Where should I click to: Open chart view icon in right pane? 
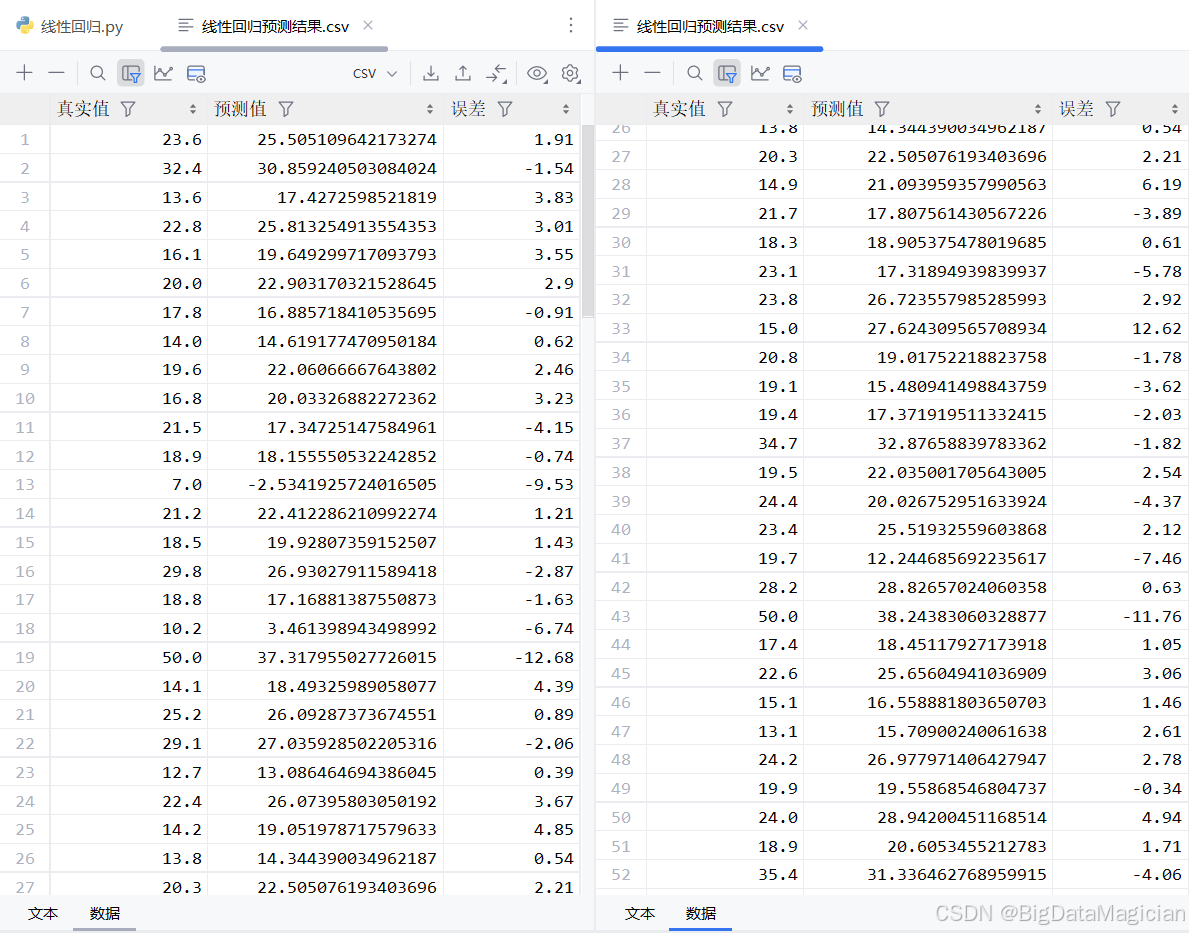tap(760, 74)
